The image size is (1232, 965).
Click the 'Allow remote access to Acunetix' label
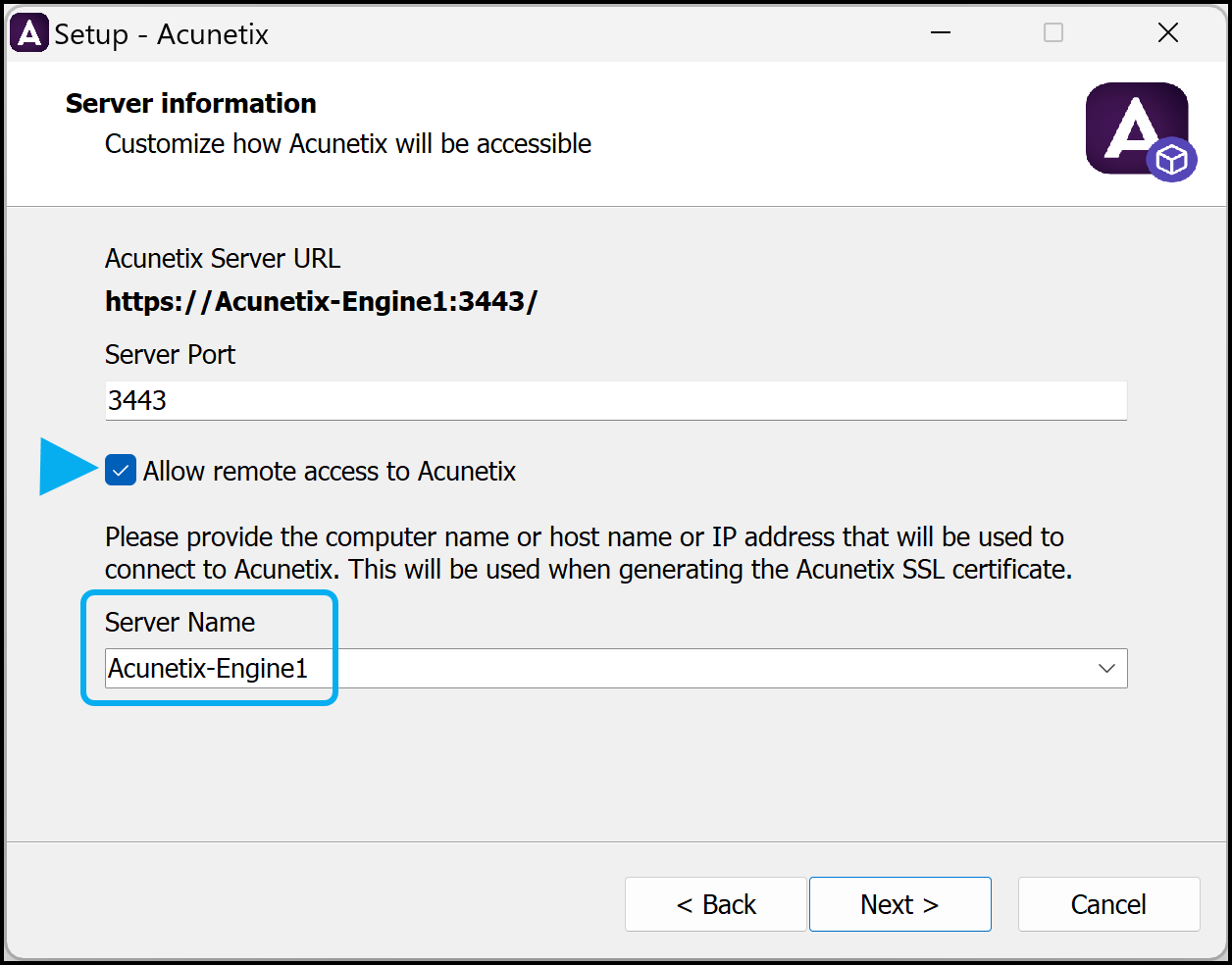(x=330, y=471)
